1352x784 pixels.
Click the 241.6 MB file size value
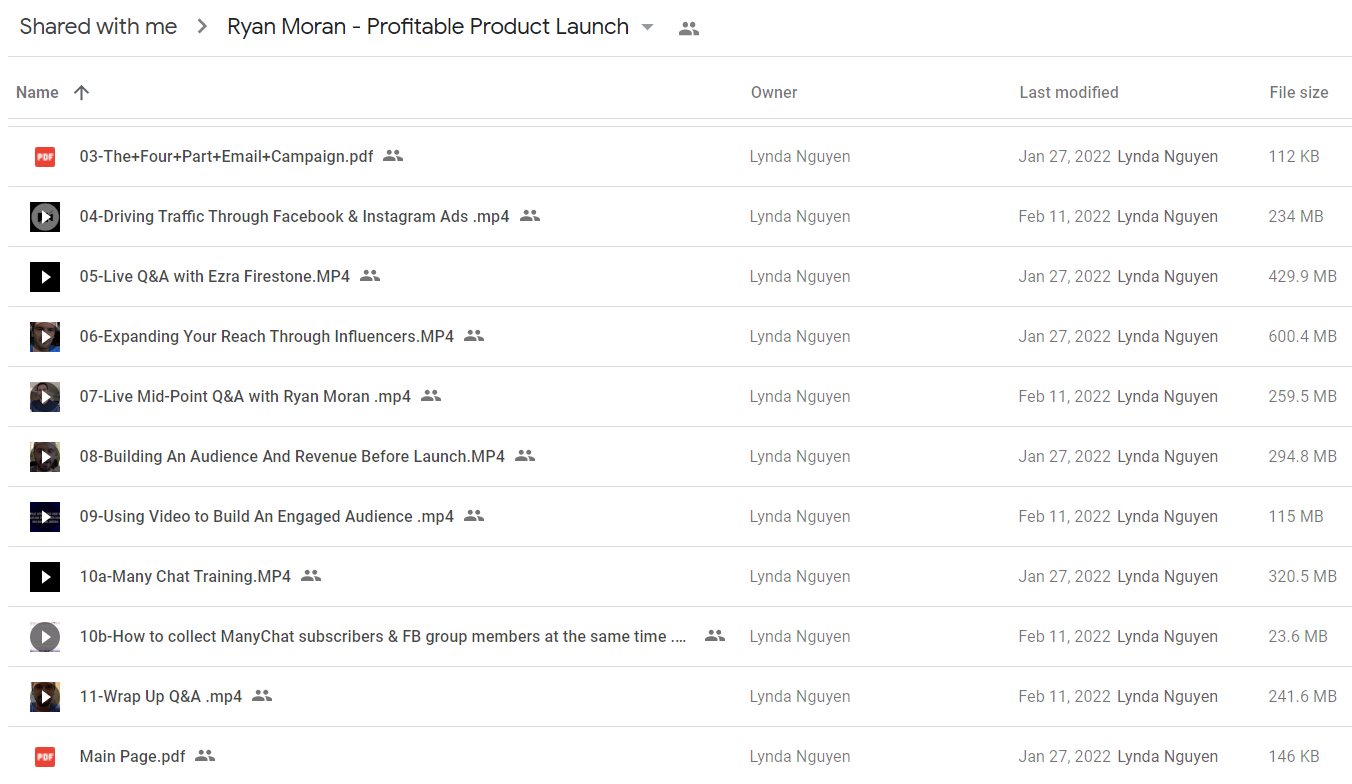click(x=1303, y=696)
